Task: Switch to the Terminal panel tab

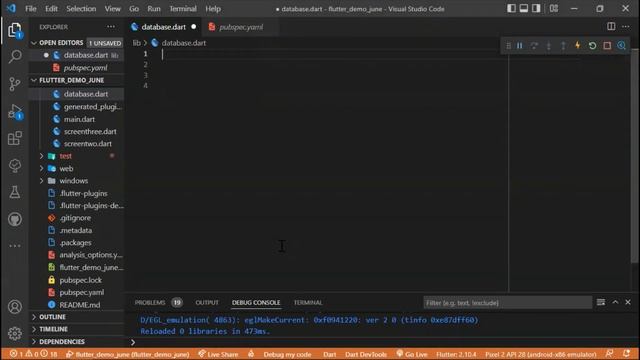Action: 308,302
